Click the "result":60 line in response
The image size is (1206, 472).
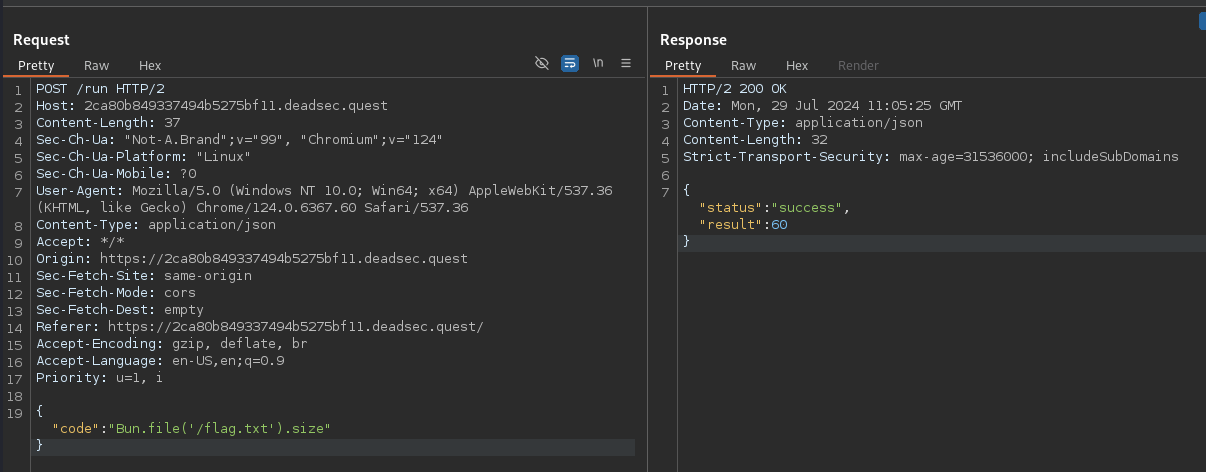tap(744, 225)
